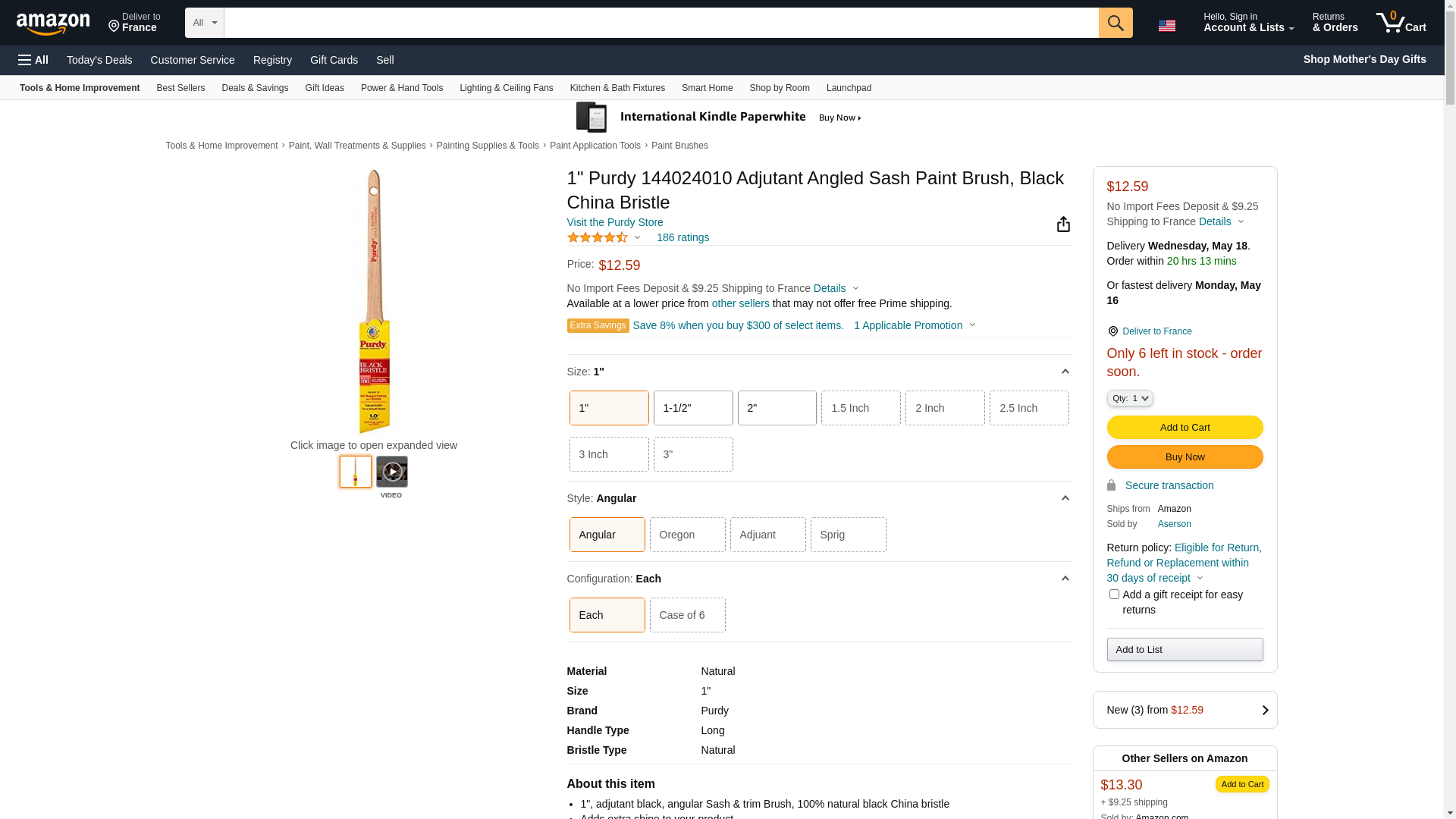Click in the search input field
Image resolution: width=1456 pixels, height=819 pixels.
tap(660, 23)
